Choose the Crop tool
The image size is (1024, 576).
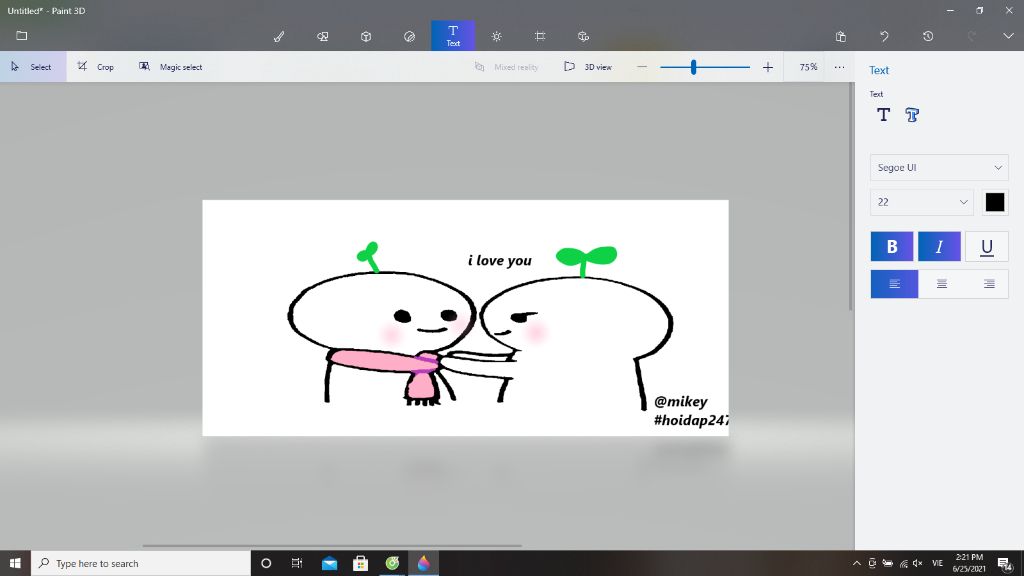coord(95,67)
